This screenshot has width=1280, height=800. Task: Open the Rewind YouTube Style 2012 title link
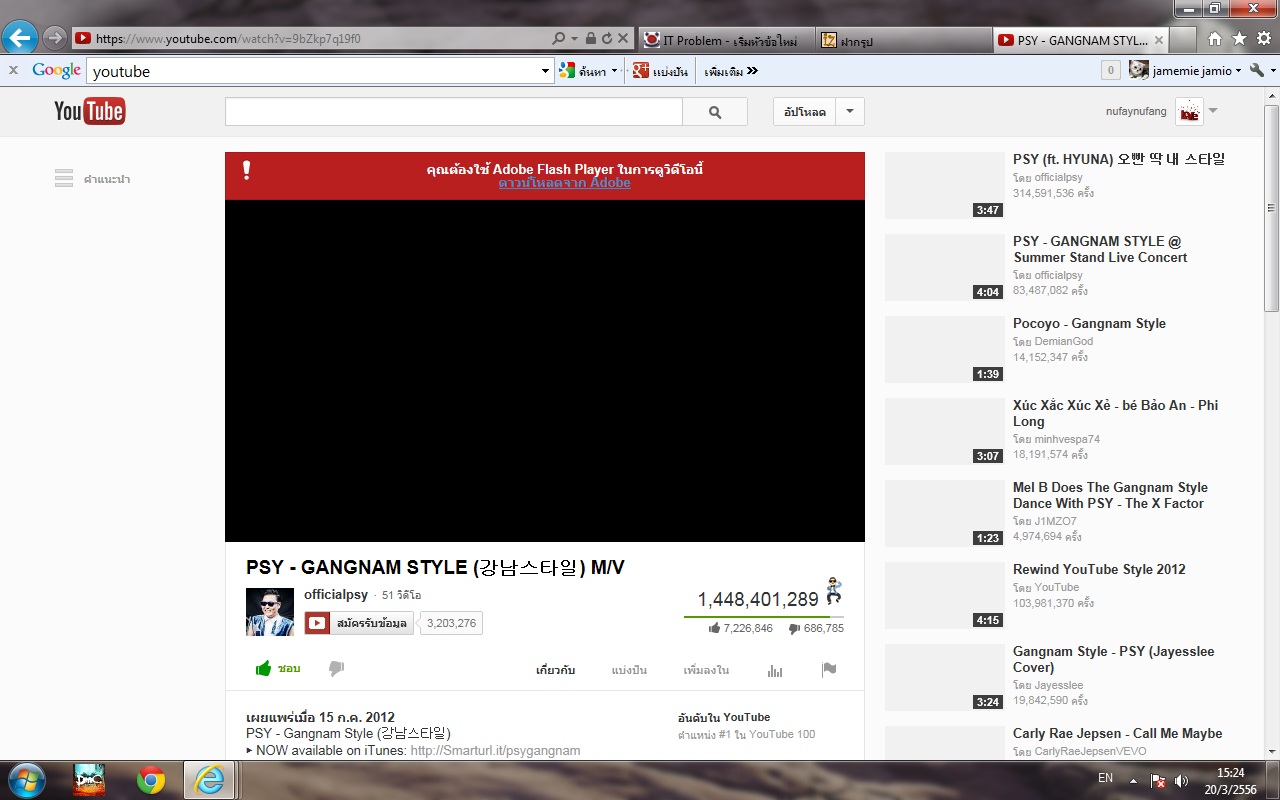1099,569
